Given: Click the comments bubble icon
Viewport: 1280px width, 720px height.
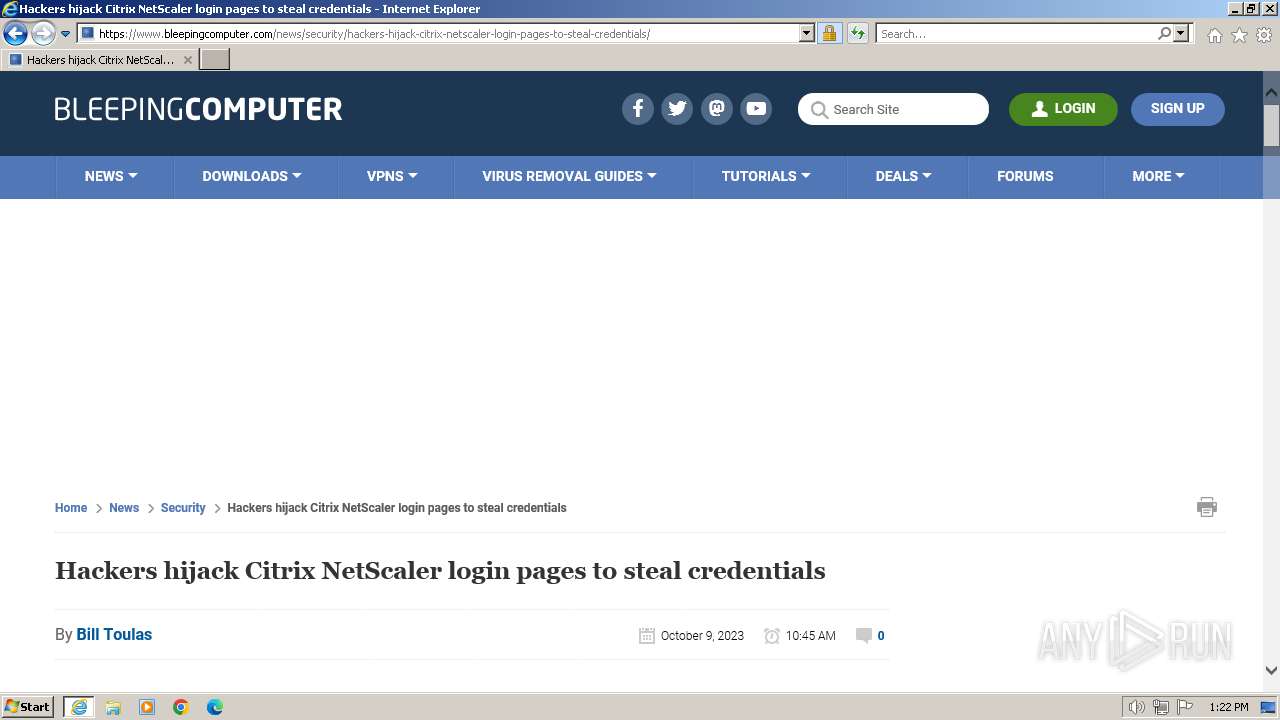Looking at the screenshot, I should [x=864, y=635].
